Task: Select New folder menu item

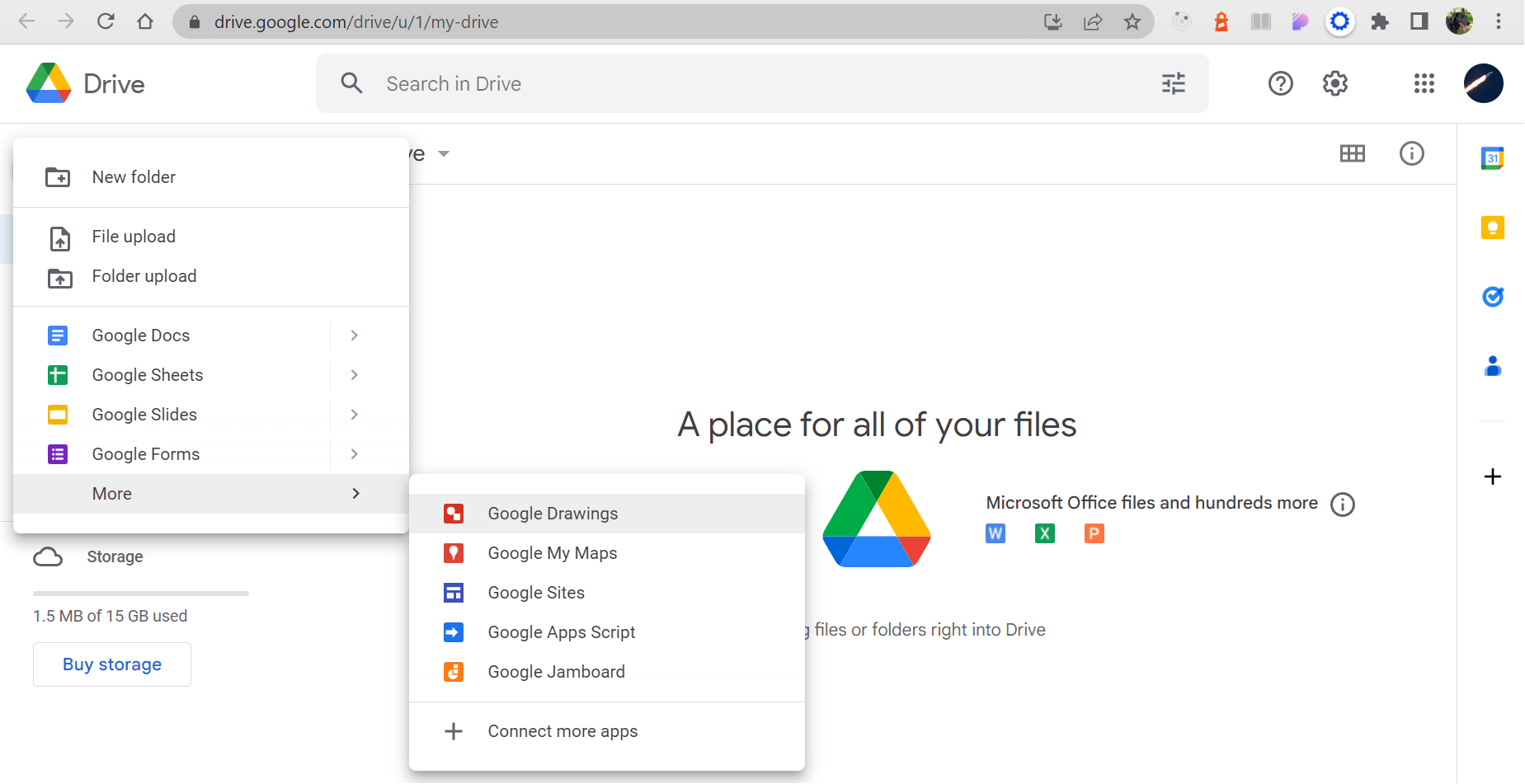Action: click(x=211, y=177)
